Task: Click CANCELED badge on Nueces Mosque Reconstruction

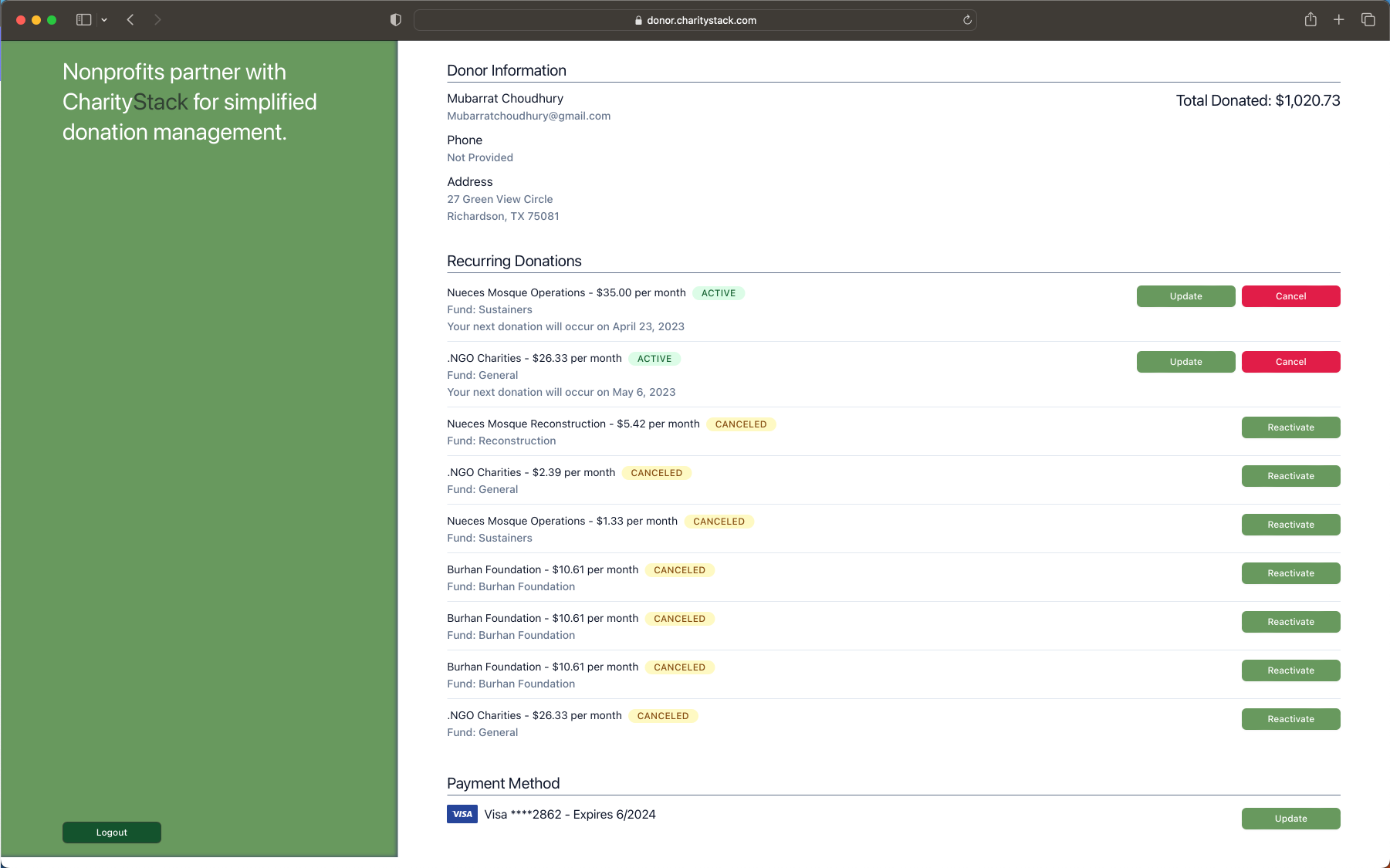Action: click(741, 424)
